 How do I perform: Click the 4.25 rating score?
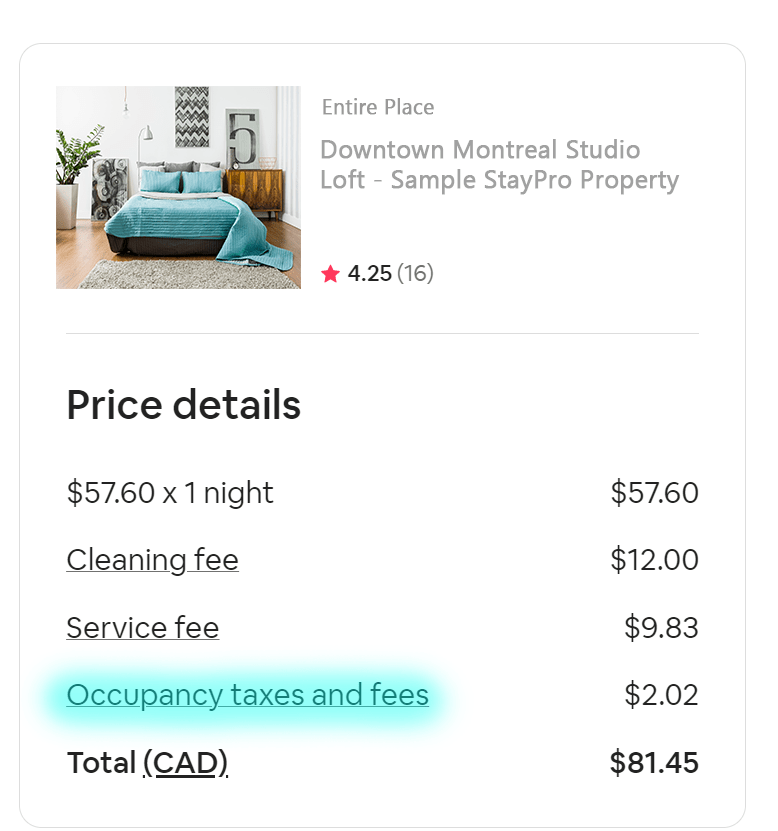[x=369, y=274]
